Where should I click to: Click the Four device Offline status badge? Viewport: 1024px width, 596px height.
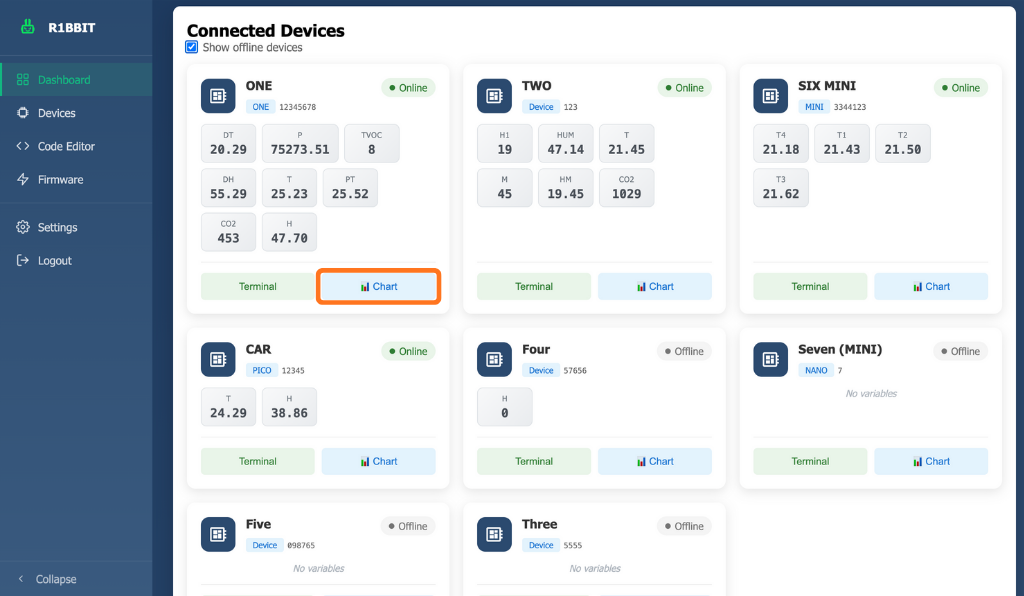[x=684, y=351]
